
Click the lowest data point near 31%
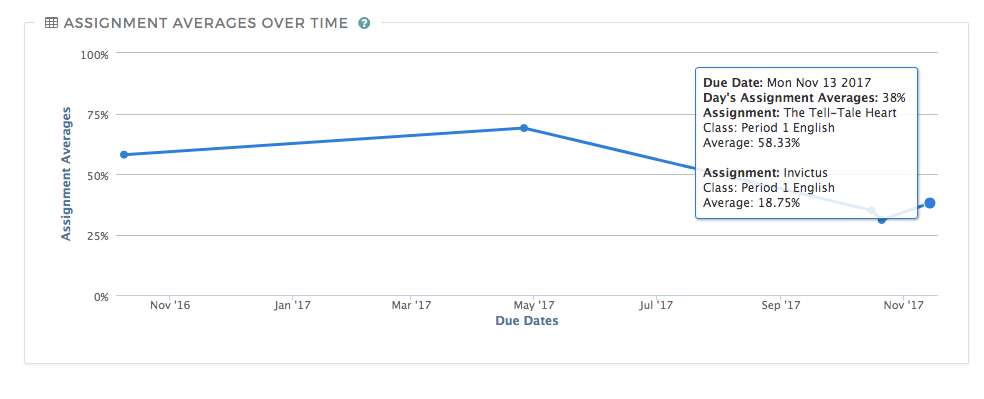(x=882, y=220)
